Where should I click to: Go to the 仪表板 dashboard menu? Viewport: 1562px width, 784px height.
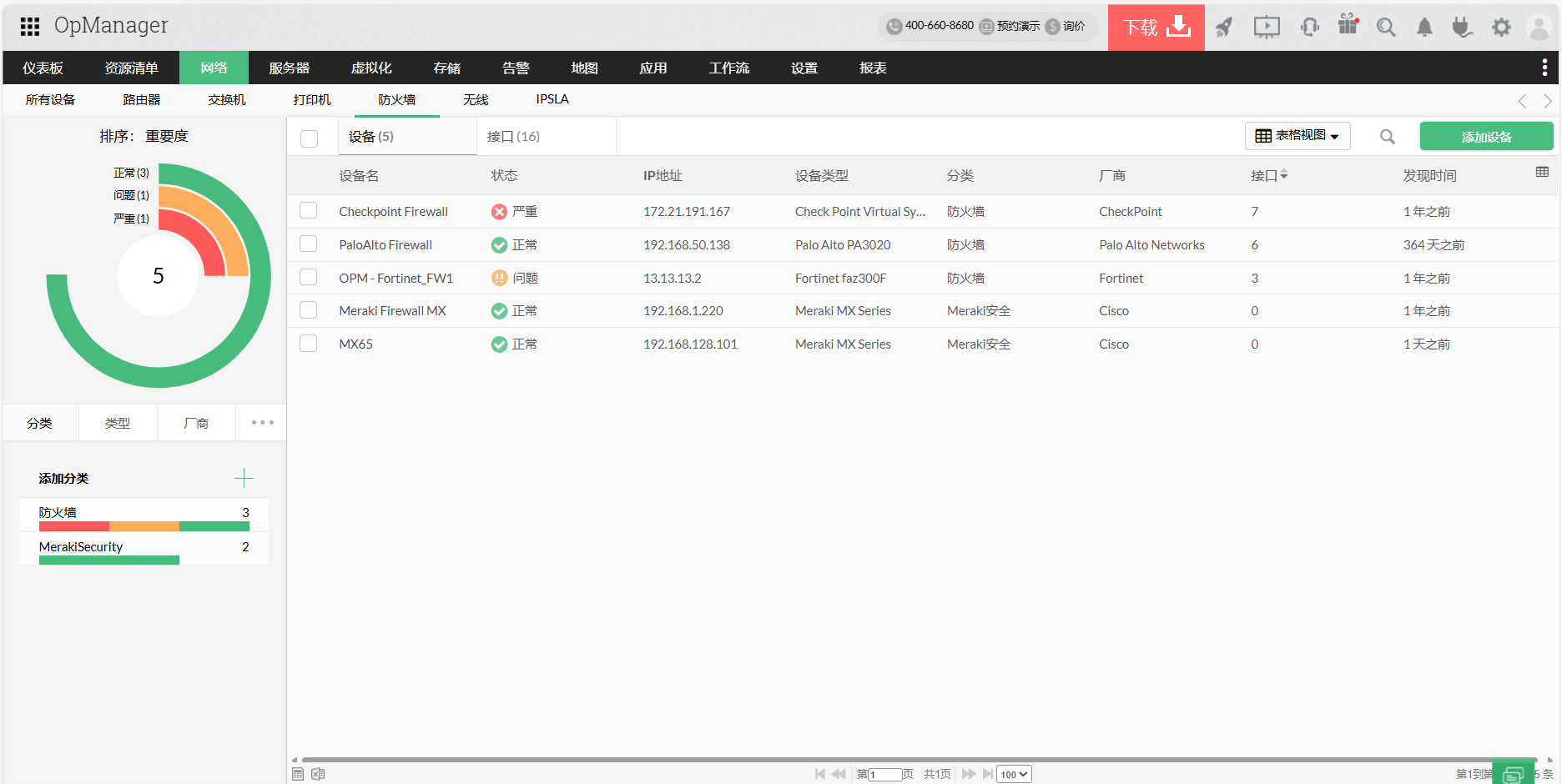coord(43,68)
